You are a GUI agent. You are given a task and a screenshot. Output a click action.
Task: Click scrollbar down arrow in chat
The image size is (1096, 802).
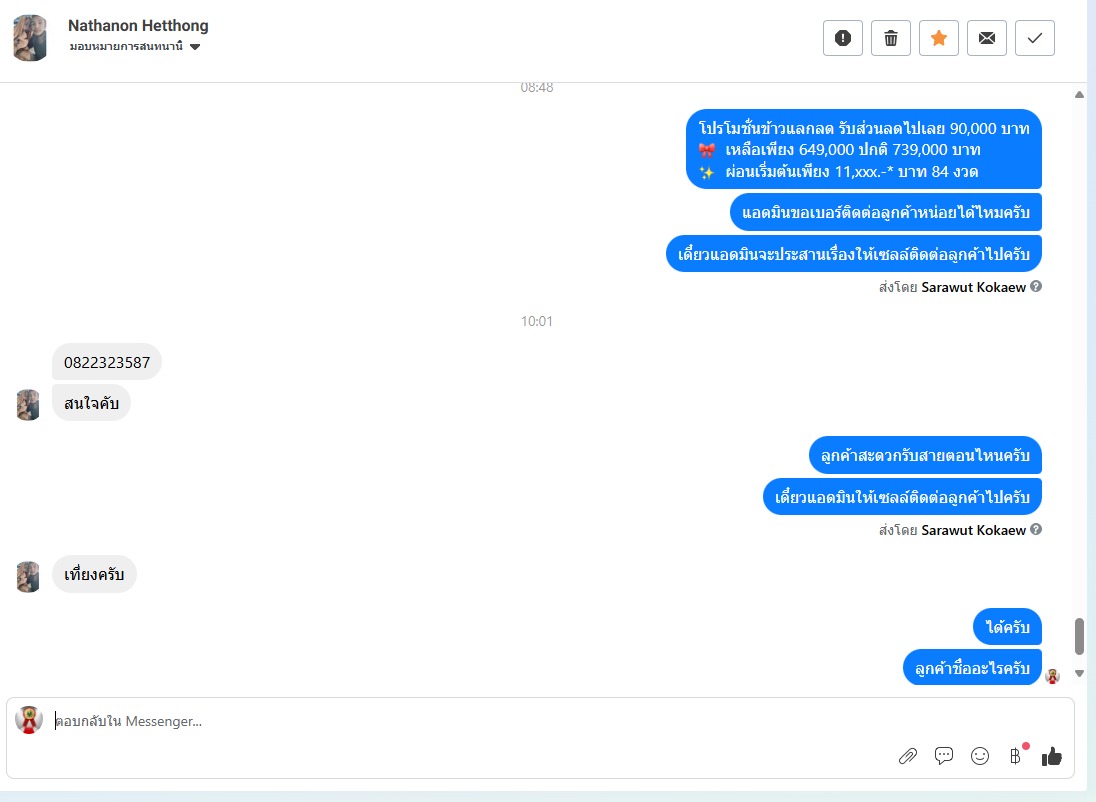1079,674
